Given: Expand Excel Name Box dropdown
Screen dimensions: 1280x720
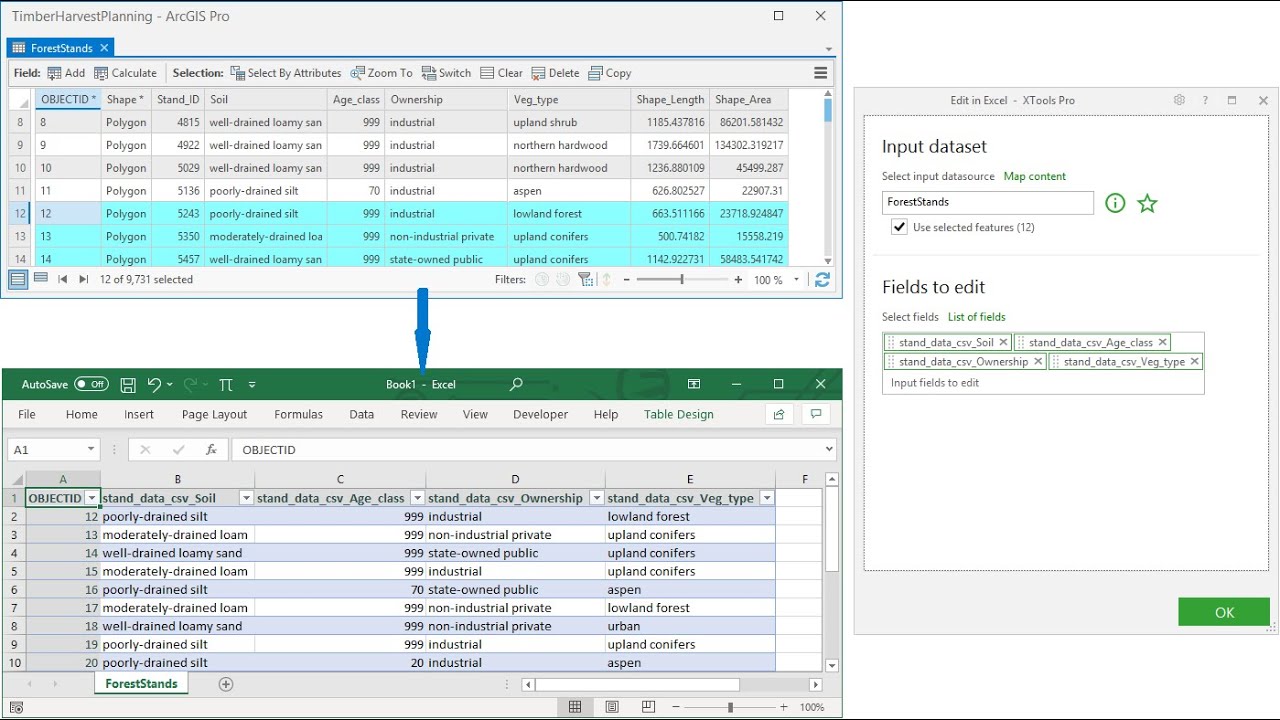Looking at the screenshot, I should [x=91, y=450].
